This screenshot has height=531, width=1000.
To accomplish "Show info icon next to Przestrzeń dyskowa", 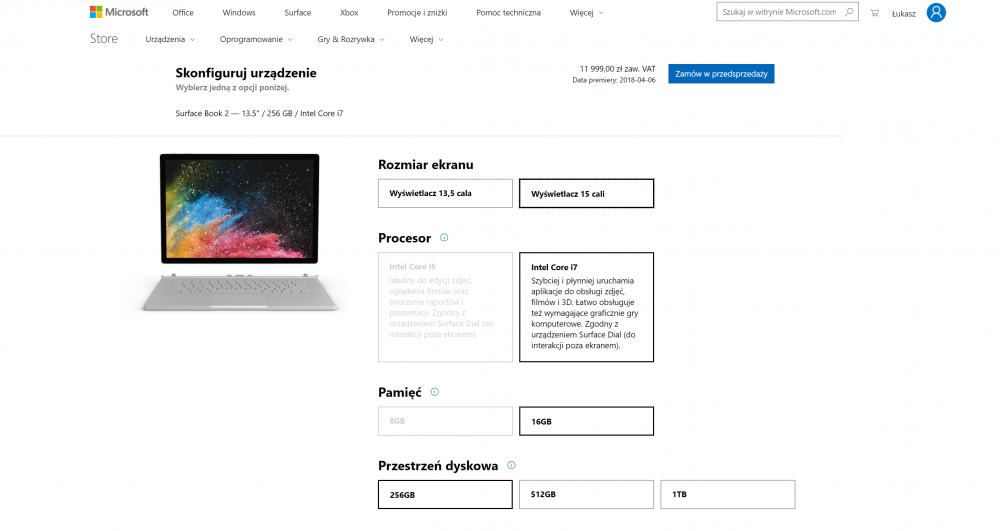I will click(511, 465).
